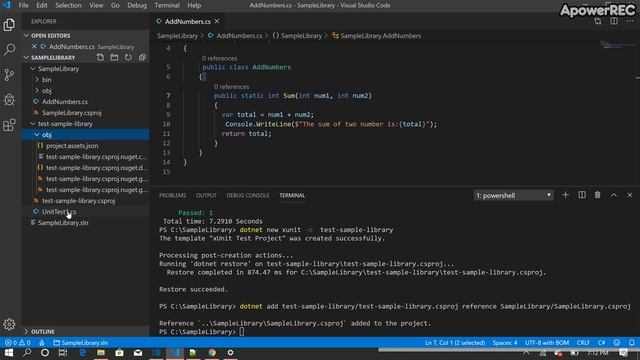This screenshot has height=360, width=640.
Task: Click the SampleLibrary.sln status bar entry
Action: point(81,343)
